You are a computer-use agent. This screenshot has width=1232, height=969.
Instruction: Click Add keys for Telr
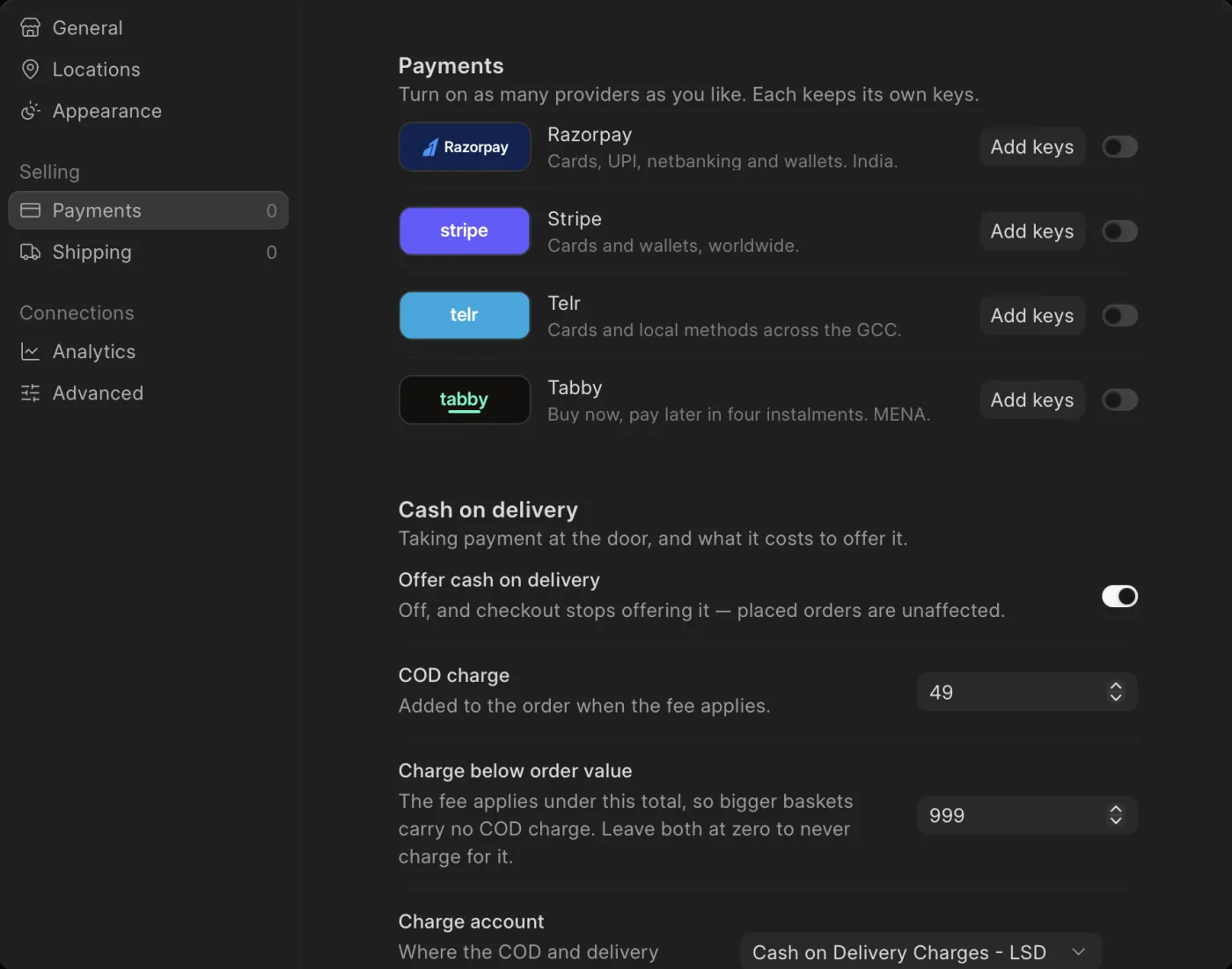click(x=1032, y=316)
